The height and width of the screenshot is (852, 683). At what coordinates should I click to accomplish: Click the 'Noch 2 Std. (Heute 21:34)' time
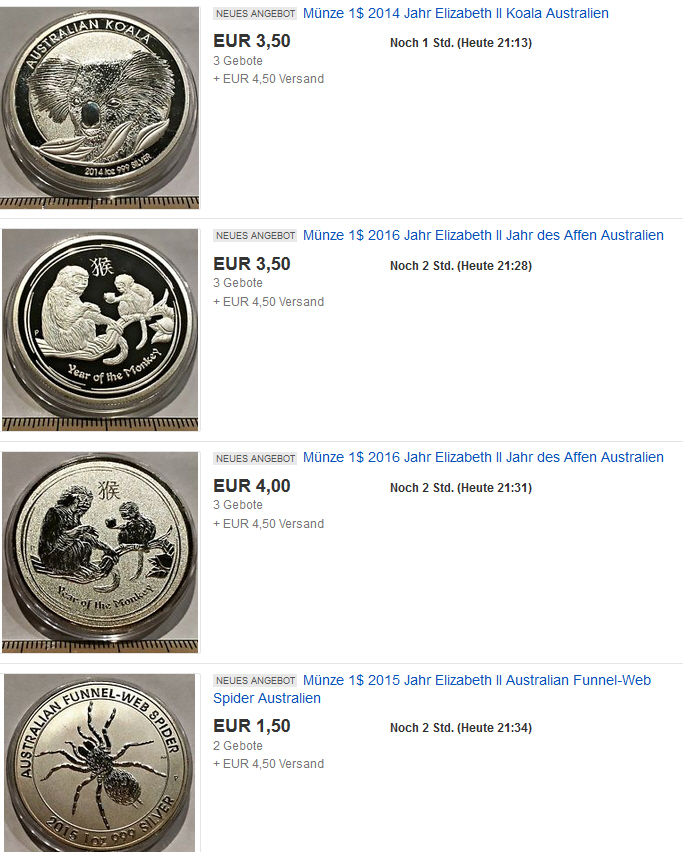461,728
